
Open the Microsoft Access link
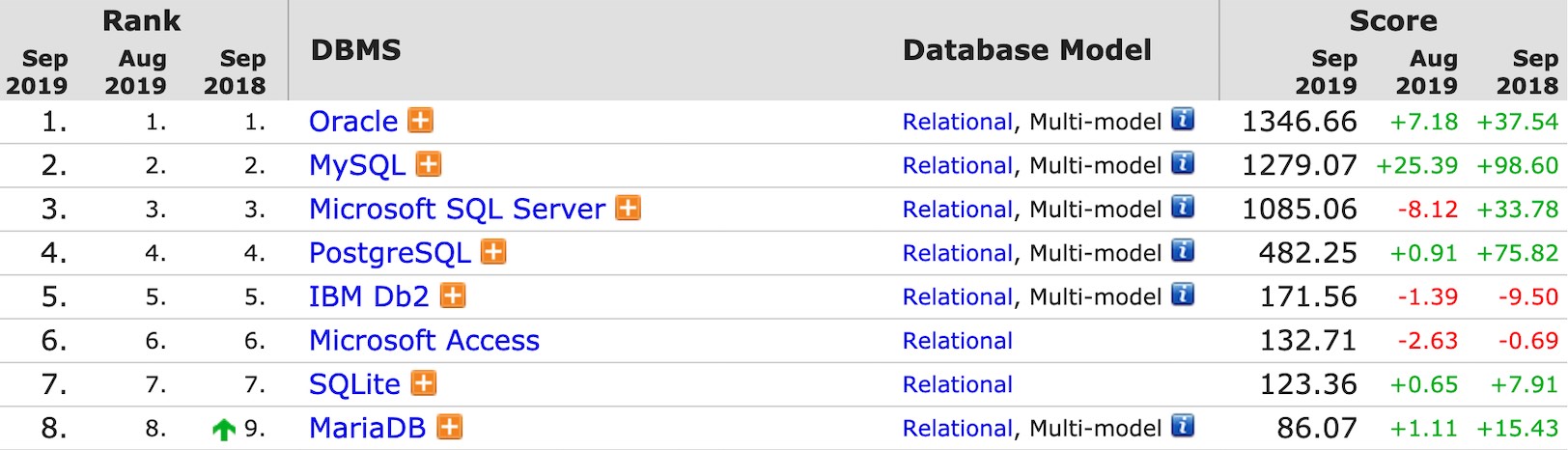424,341
